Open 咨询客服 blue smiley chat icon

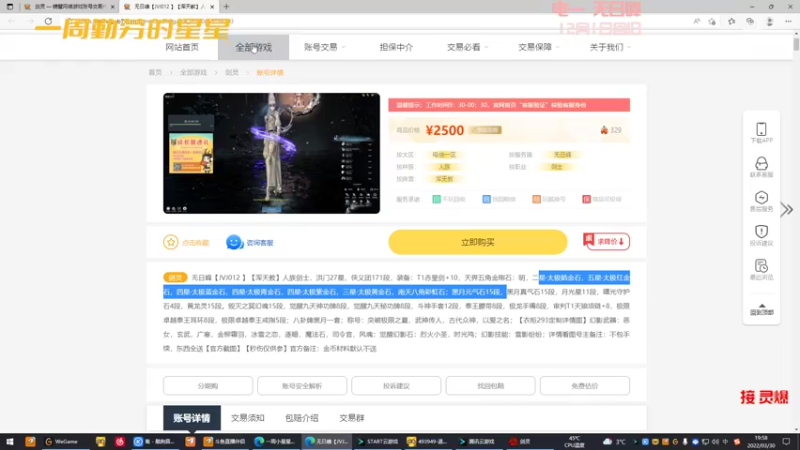click(x=234, y=242)
